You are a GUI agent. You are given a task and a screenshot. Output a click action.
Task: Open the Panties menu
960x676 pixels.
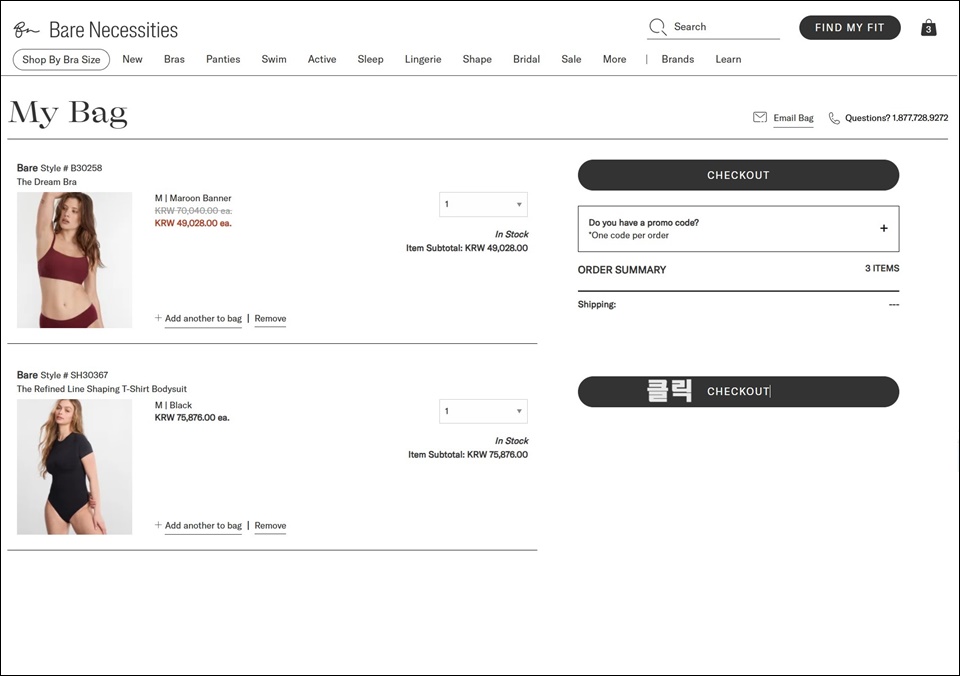(223, 59)
